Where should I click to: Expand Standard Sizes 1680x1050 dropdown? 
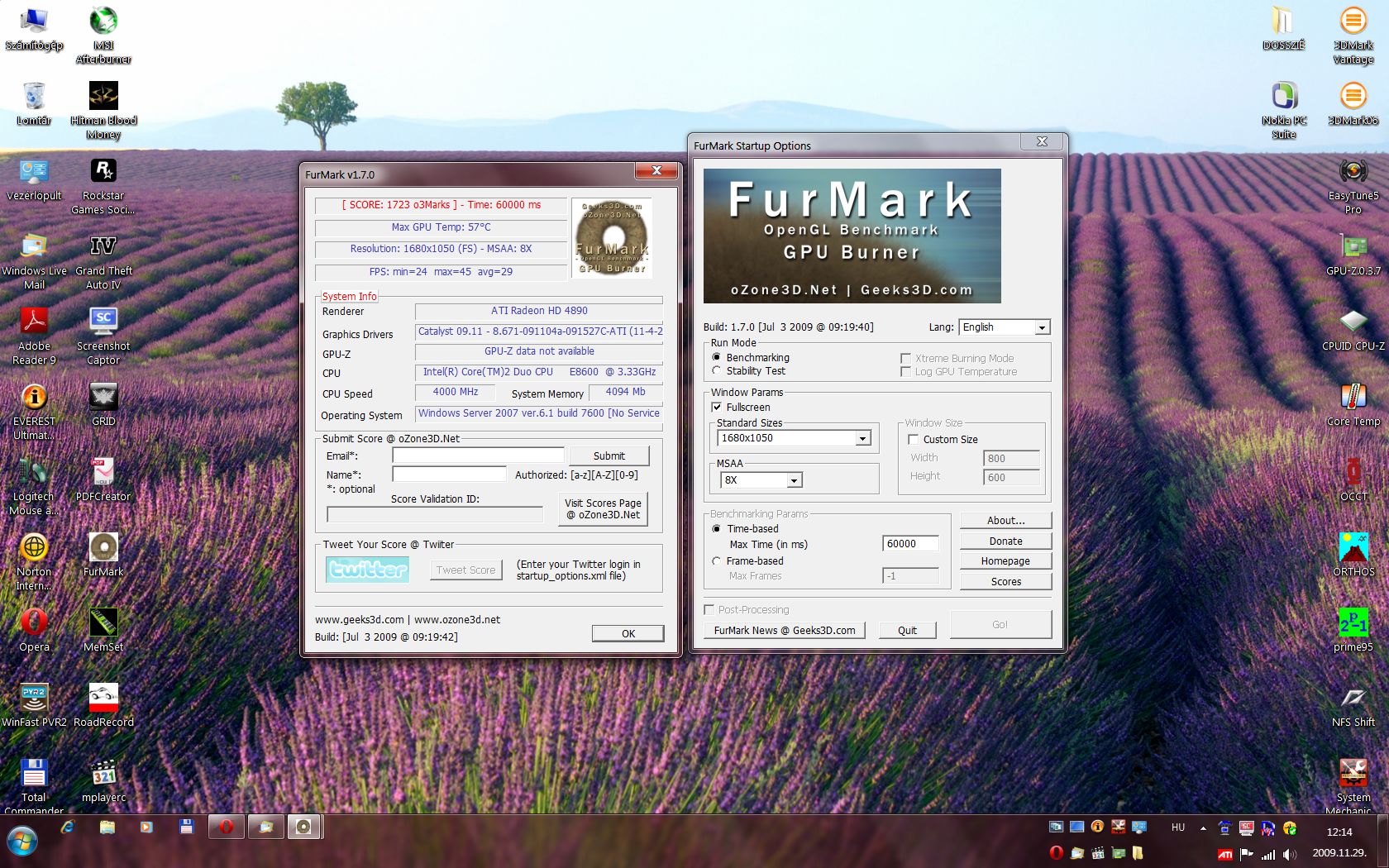794,438
